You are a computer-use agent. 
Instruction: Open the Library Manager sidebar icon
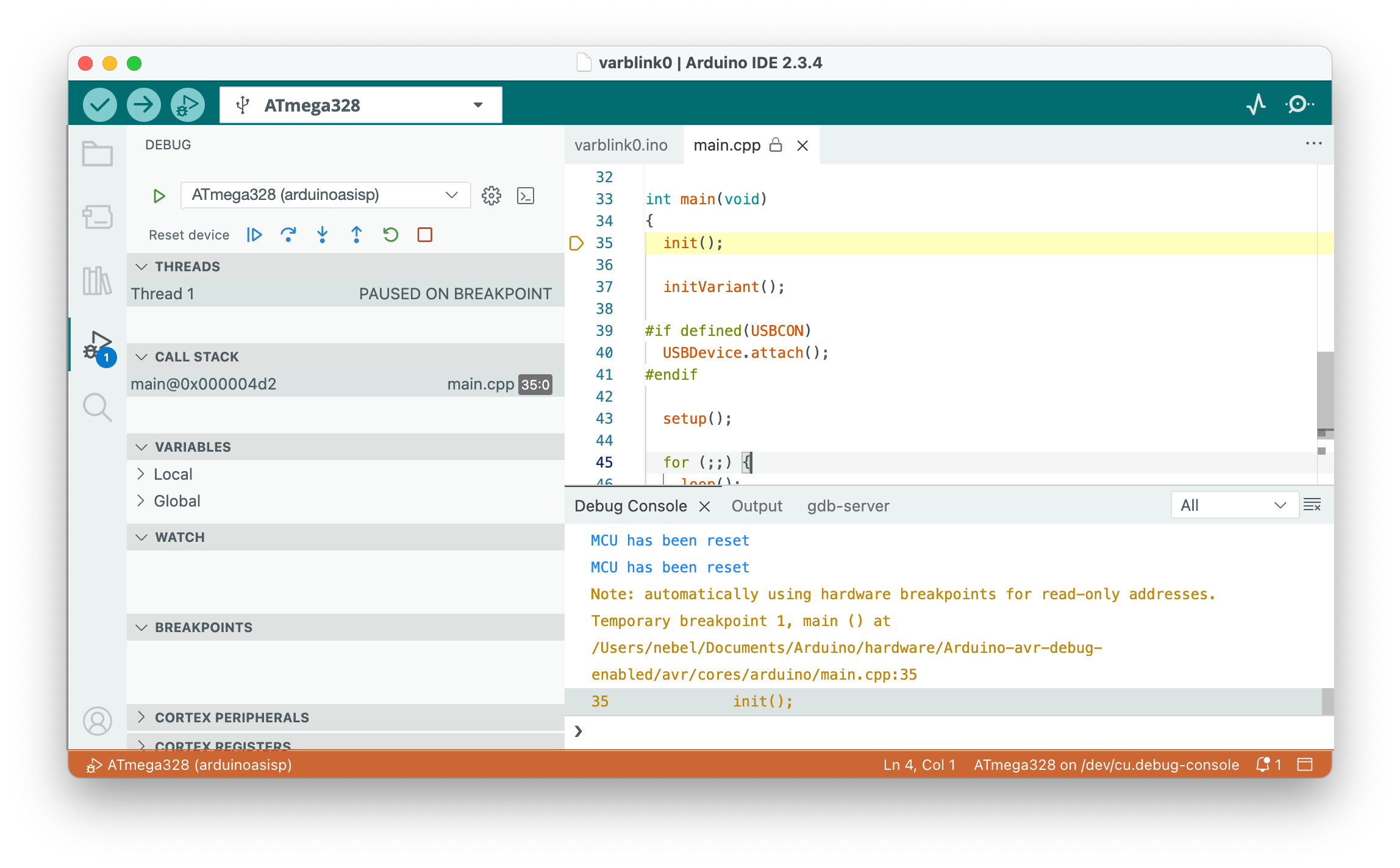pos(98,281)
